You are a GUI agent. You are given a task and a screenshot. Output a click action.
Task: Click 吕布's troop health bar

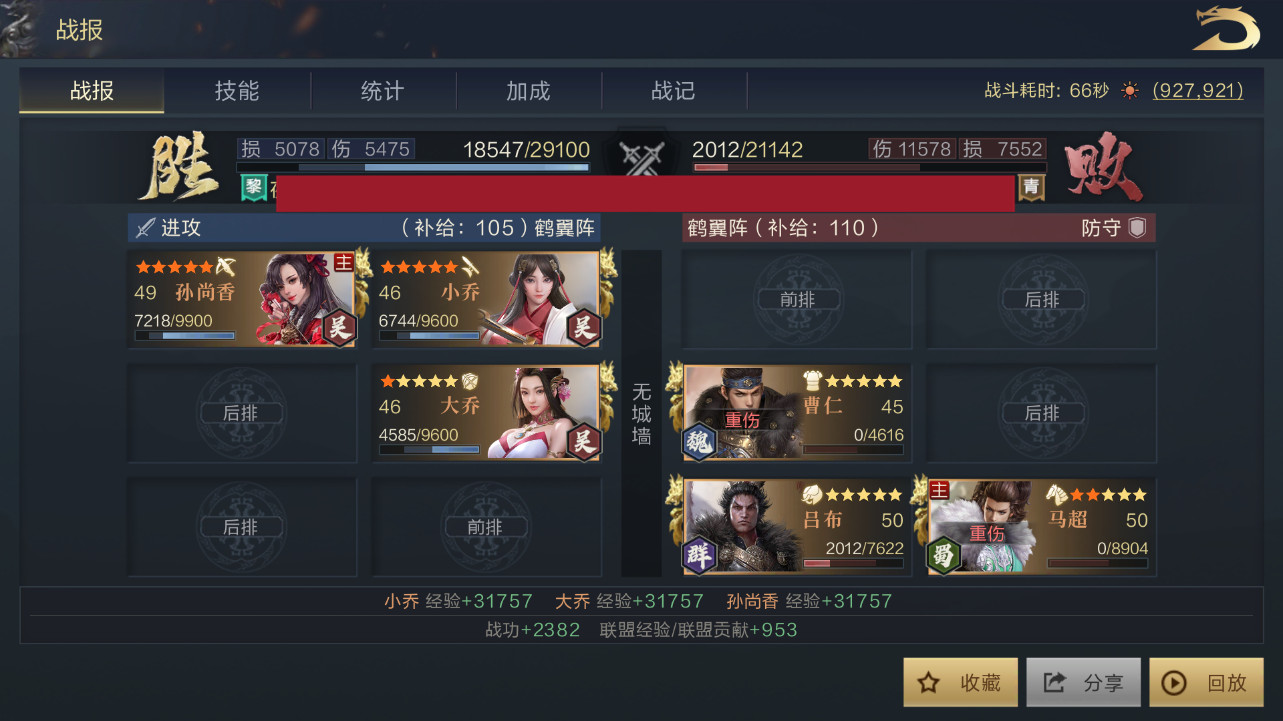(853, 563)
